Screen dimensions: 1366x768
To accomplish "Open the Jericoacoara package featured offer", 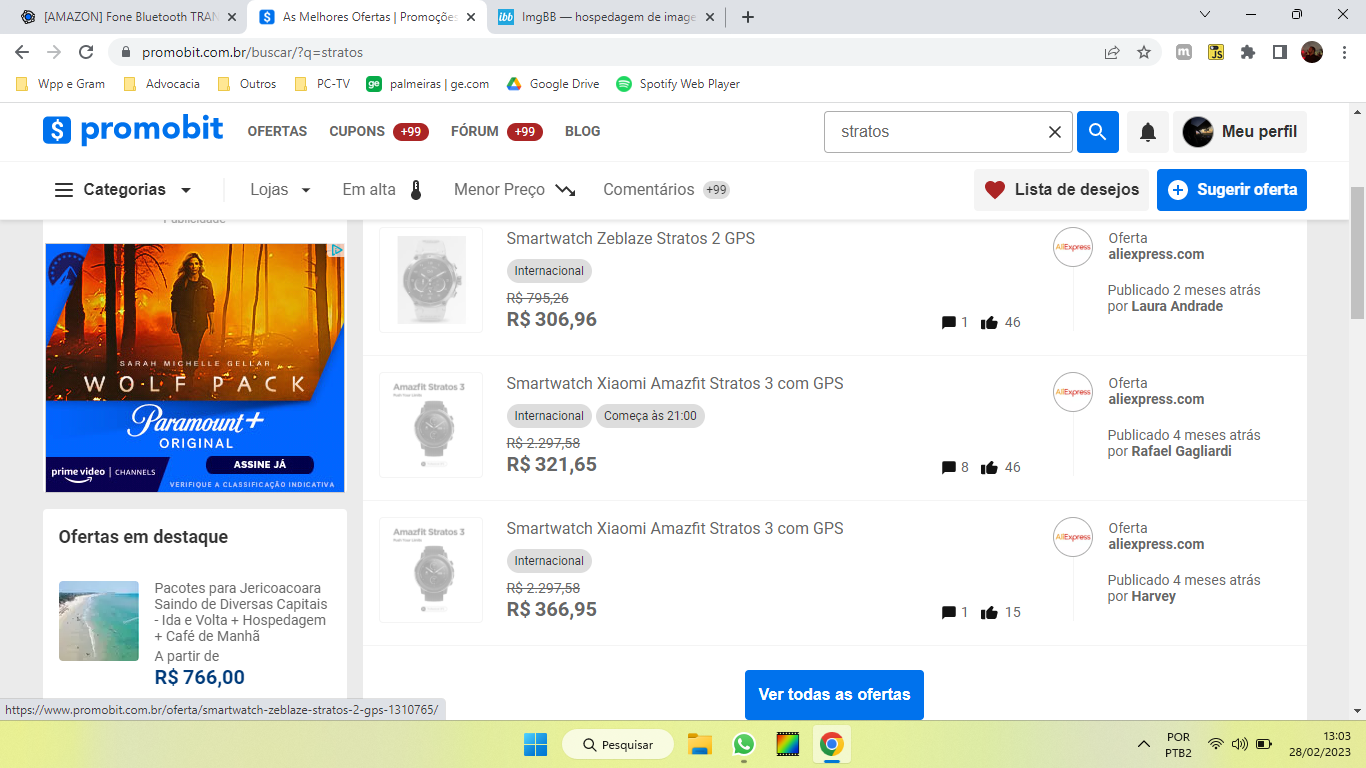I will (x=241, y=612).
